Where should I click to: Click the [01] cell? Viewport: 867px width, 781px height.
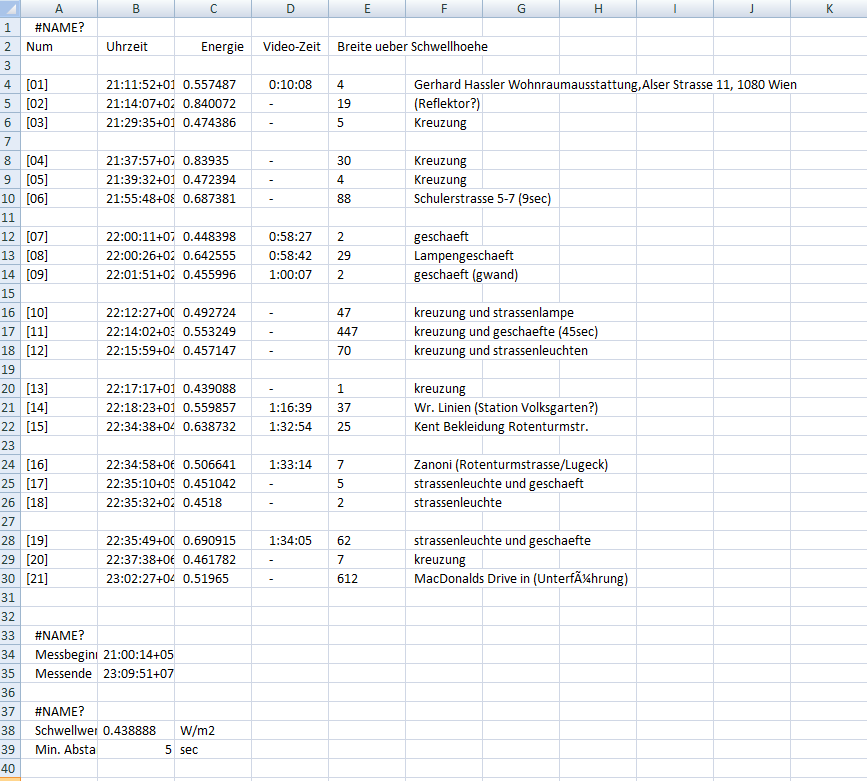click(59, 85)
